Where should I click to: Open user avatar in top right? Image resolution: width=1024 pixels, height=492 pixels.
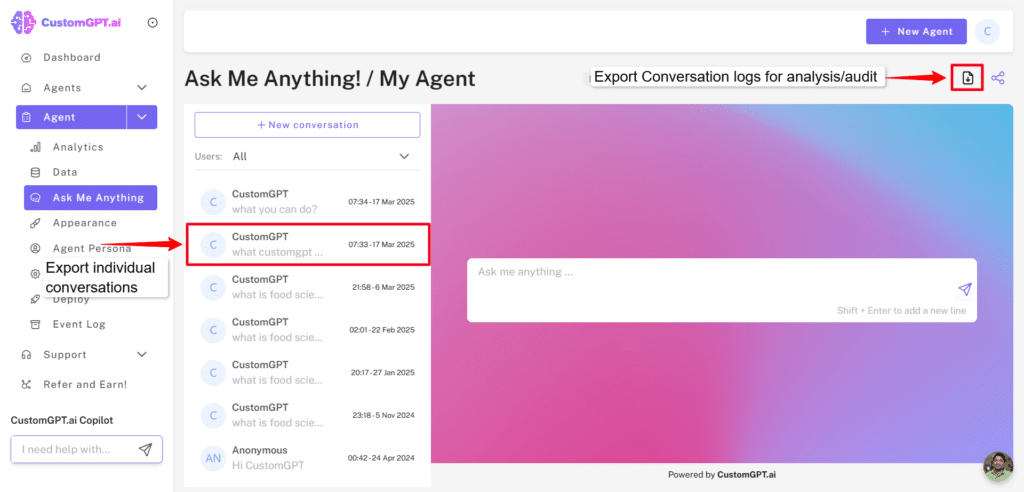point(987,31)
